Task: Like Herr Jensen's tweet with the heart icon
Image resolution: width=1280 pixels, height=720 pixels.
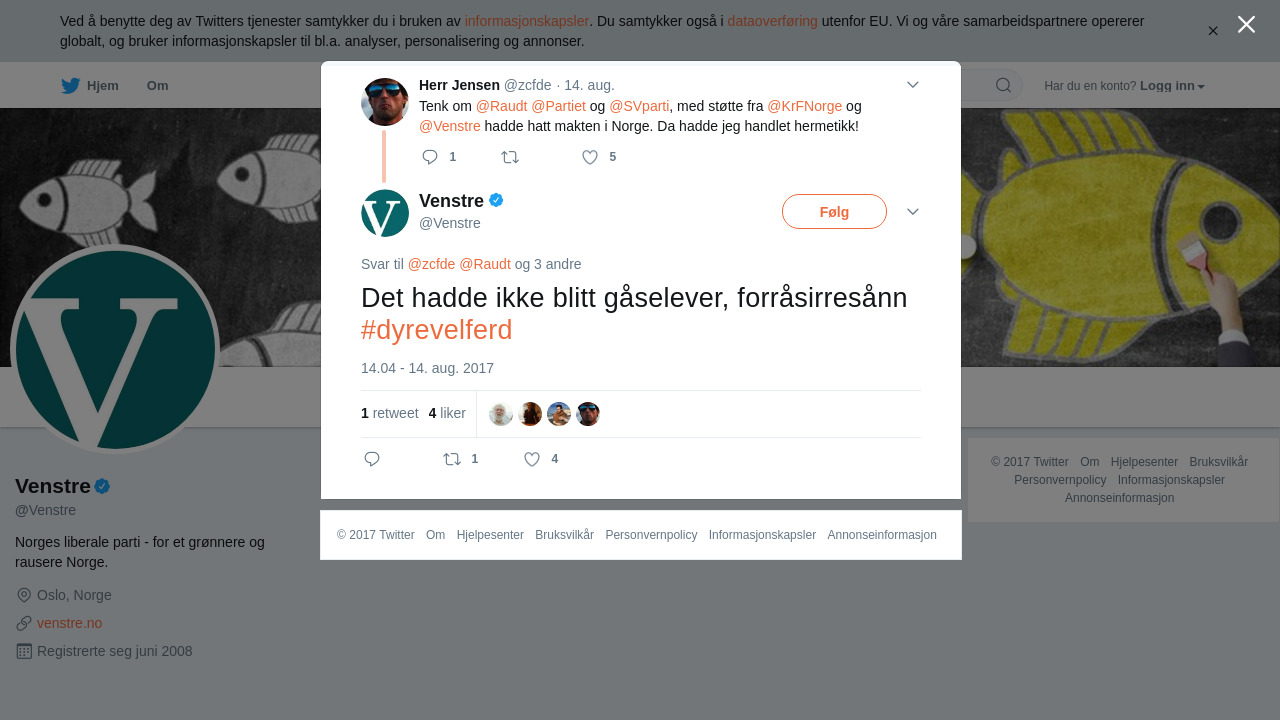Action: pyautogui.click(x=590, y=157)
